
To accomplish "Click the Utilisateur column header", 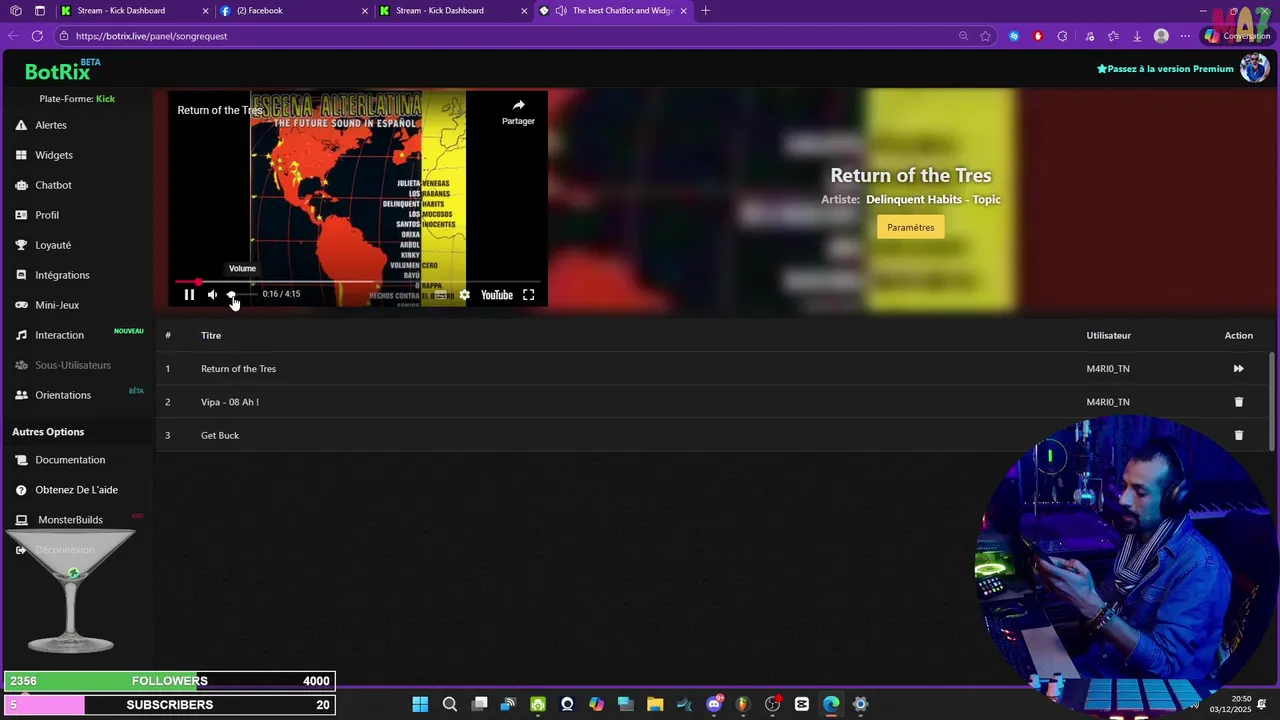I will pyautogui.click(x=1108, y=335).
